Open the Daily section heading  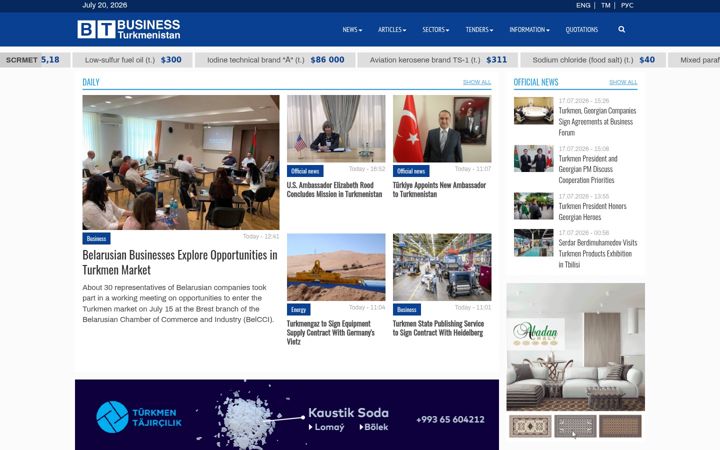tap(91, 82)
